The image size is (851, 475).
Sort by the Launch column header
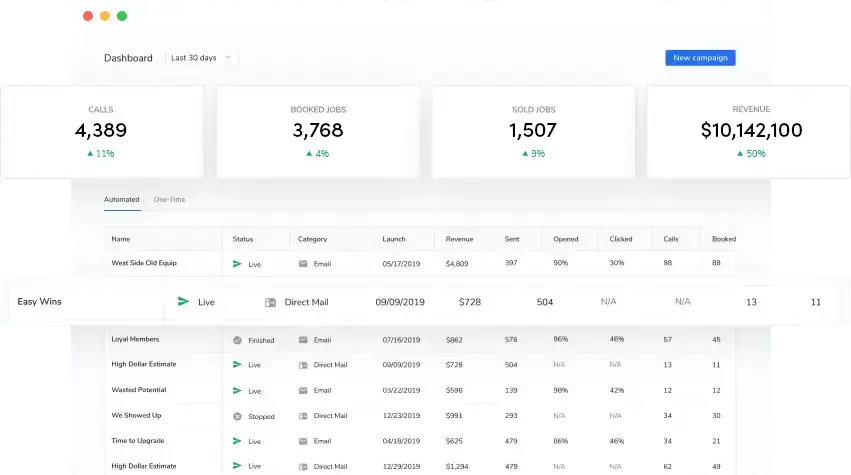393,239
